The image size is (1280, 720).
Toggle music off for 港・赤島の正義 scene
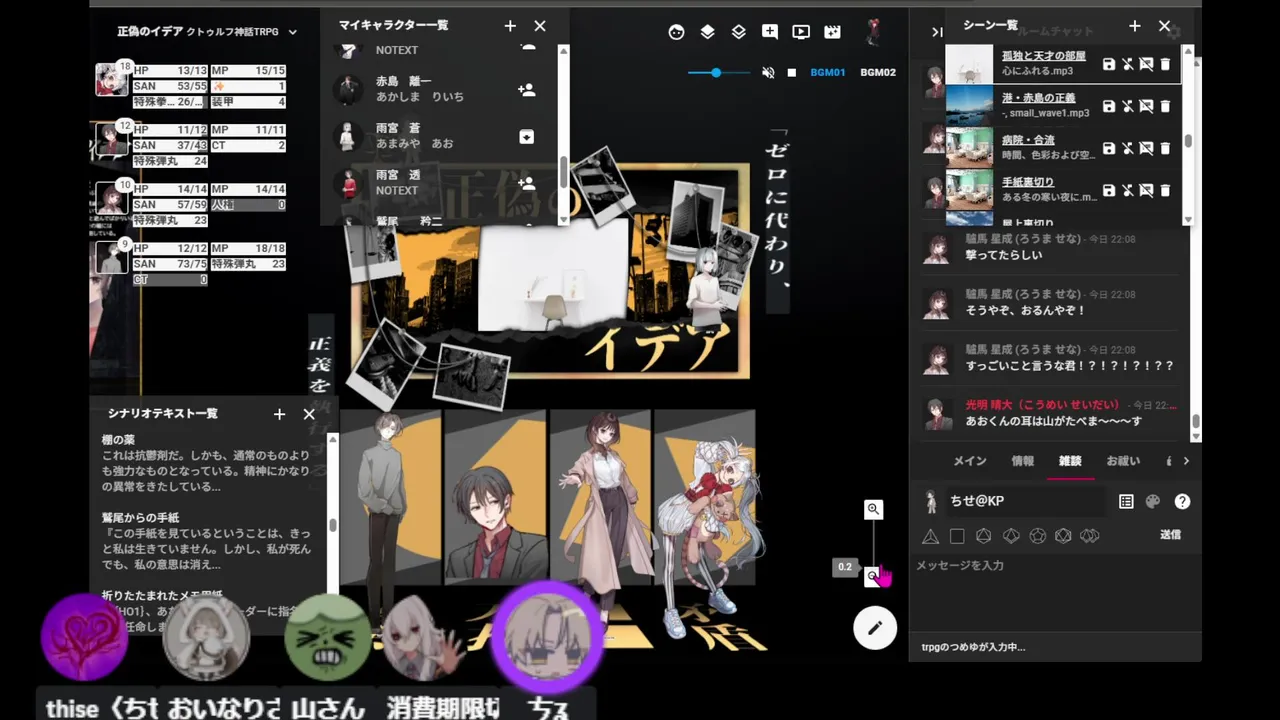1128,106
